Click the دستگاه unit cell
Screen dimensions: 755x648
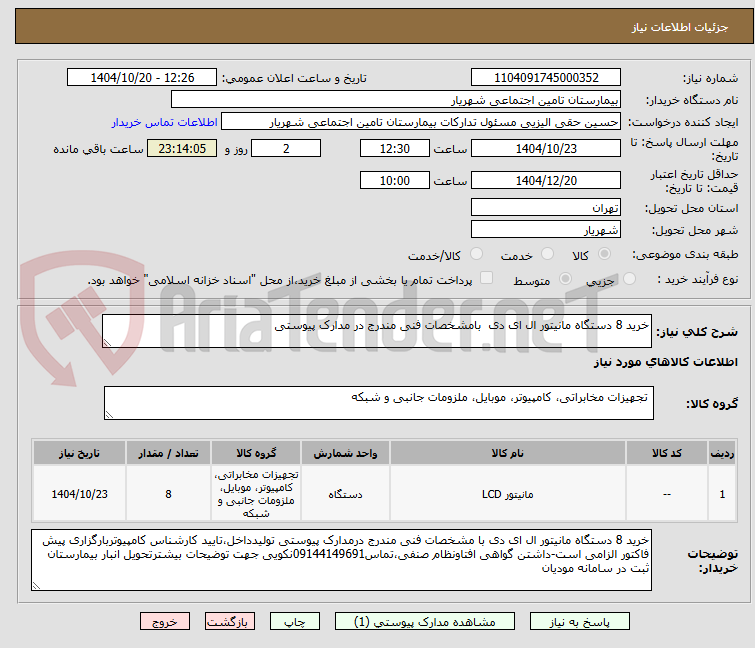pos(345,494)
